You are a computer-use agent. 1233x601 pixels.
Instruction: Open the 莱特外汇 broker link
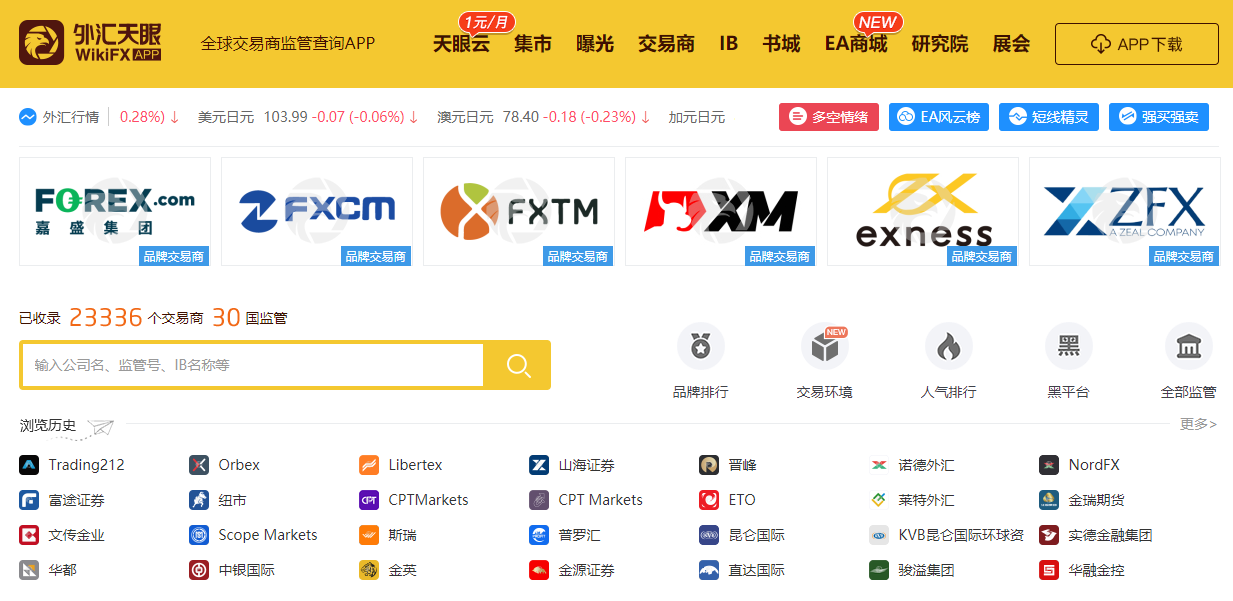926,500
